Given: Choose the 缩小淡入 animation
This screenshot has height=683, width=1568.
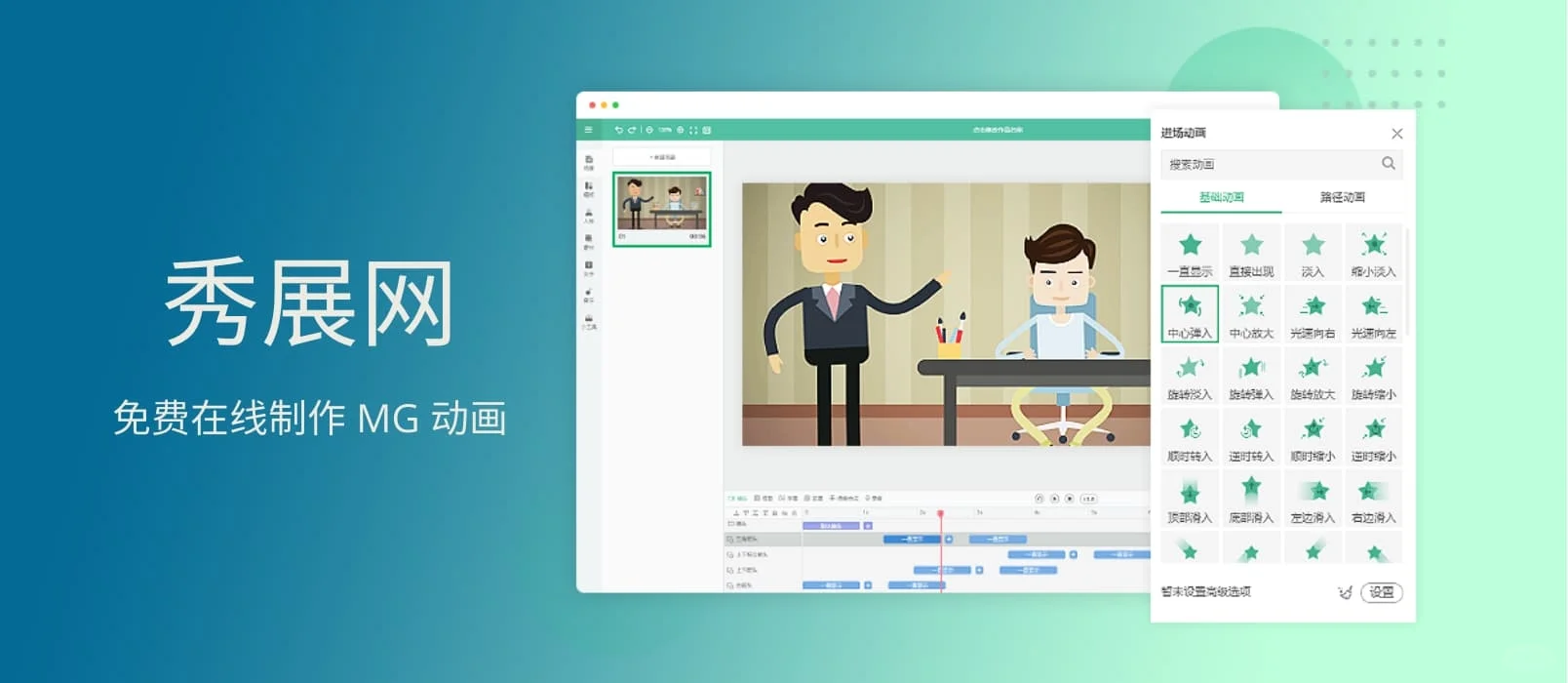Looking at the screenshot, I should coord(1374,252).
